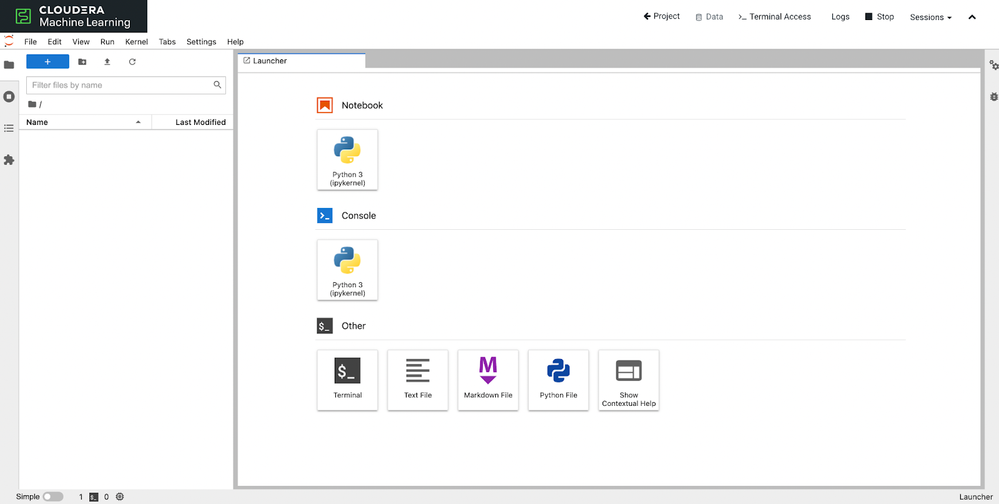This screenshot has width=999, height=504.
Task: Click Launcher label in status bar
Action: [975, 497]
